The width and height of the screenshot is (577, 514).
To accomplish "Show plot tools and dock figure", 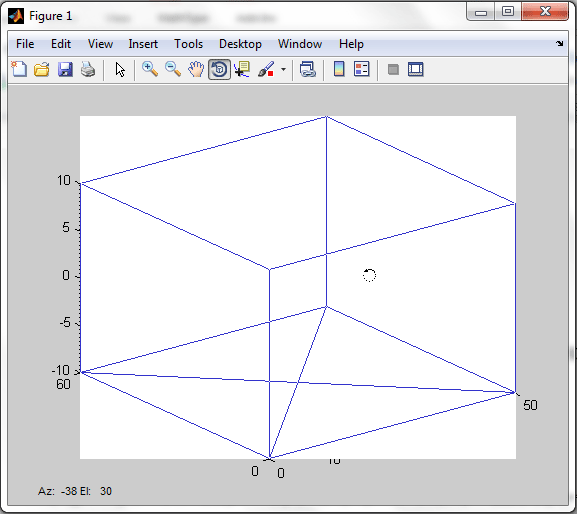I will (x=415, y=69).
